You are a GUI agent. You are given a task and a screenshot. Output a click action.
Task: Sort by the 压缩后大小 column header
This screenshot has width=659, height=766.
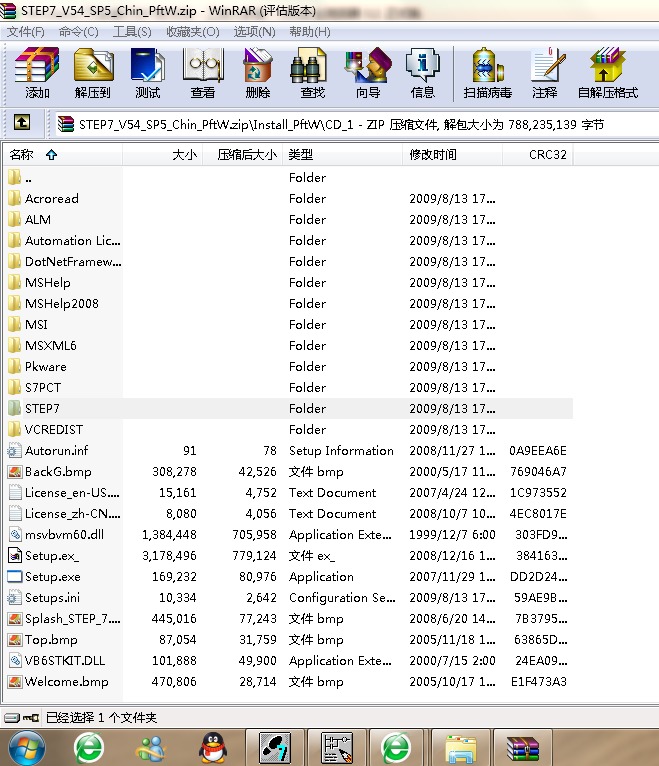[247, 155]
